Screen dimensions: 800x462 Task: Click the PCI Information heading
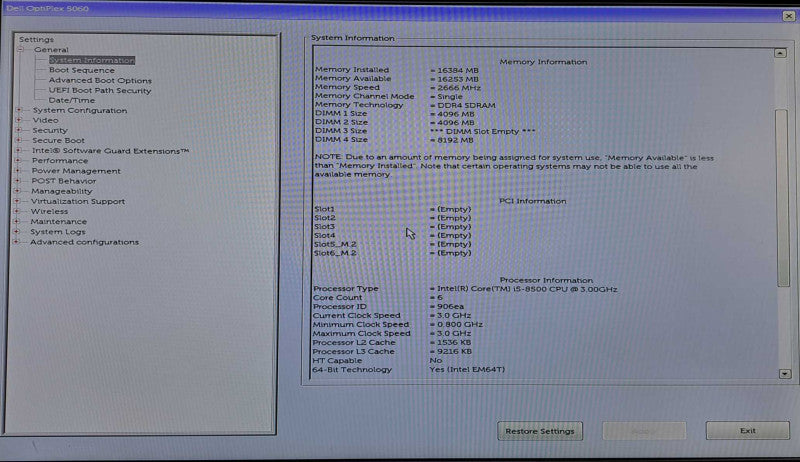coord(533,201)
